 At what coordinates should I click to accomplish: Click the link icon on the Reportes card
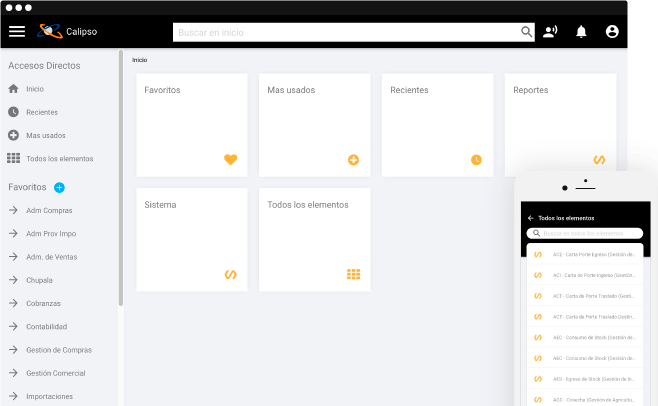click(x=599, y=160)
